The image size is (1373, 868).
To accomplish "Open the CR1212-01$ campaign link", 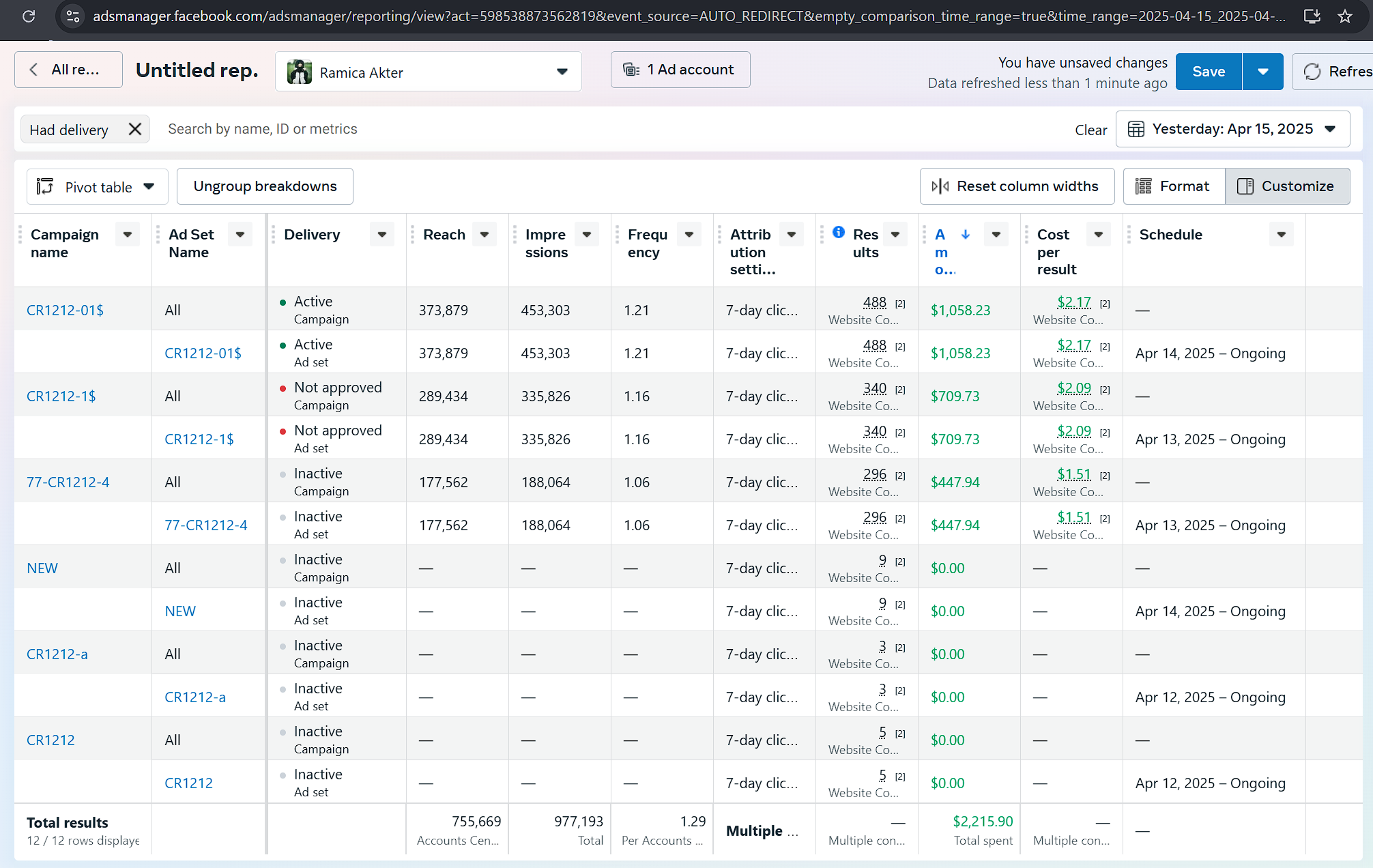I will [x=65, y=310].
